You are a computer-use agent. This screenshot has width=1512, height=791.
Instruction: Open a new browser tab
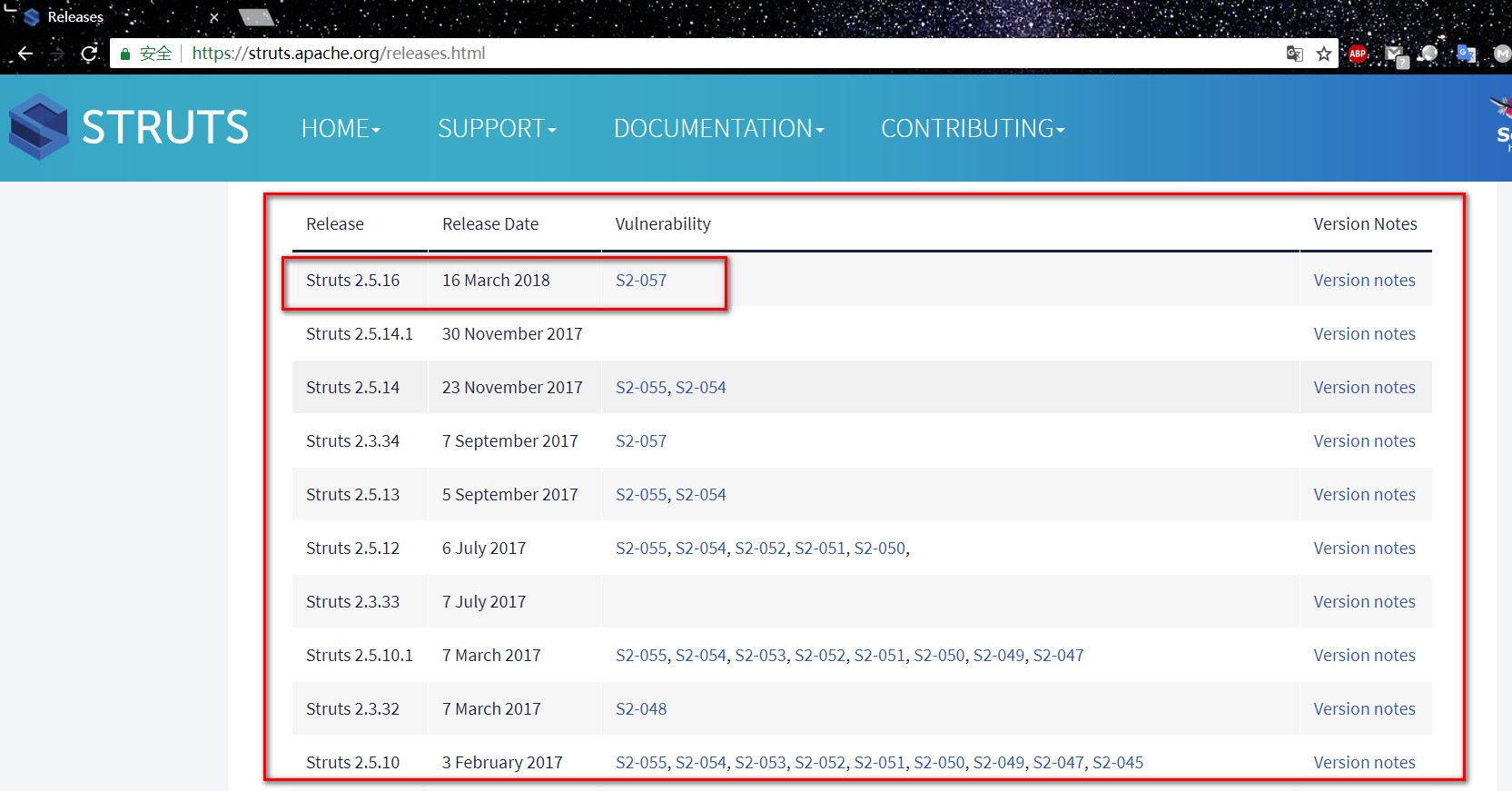pos(256,17)
